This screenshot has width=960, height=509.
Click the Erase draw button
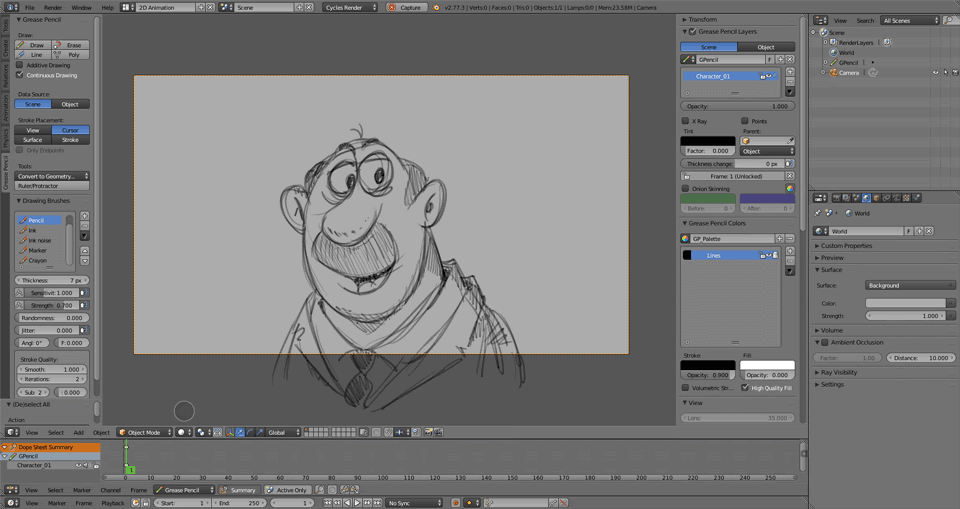click(70, 45)
